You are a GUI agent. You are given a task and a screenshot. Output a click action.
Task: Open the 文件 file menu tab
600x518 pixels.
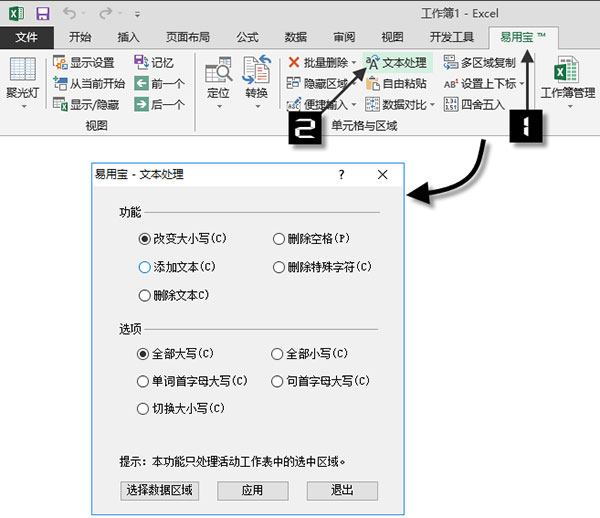[27, 37]
